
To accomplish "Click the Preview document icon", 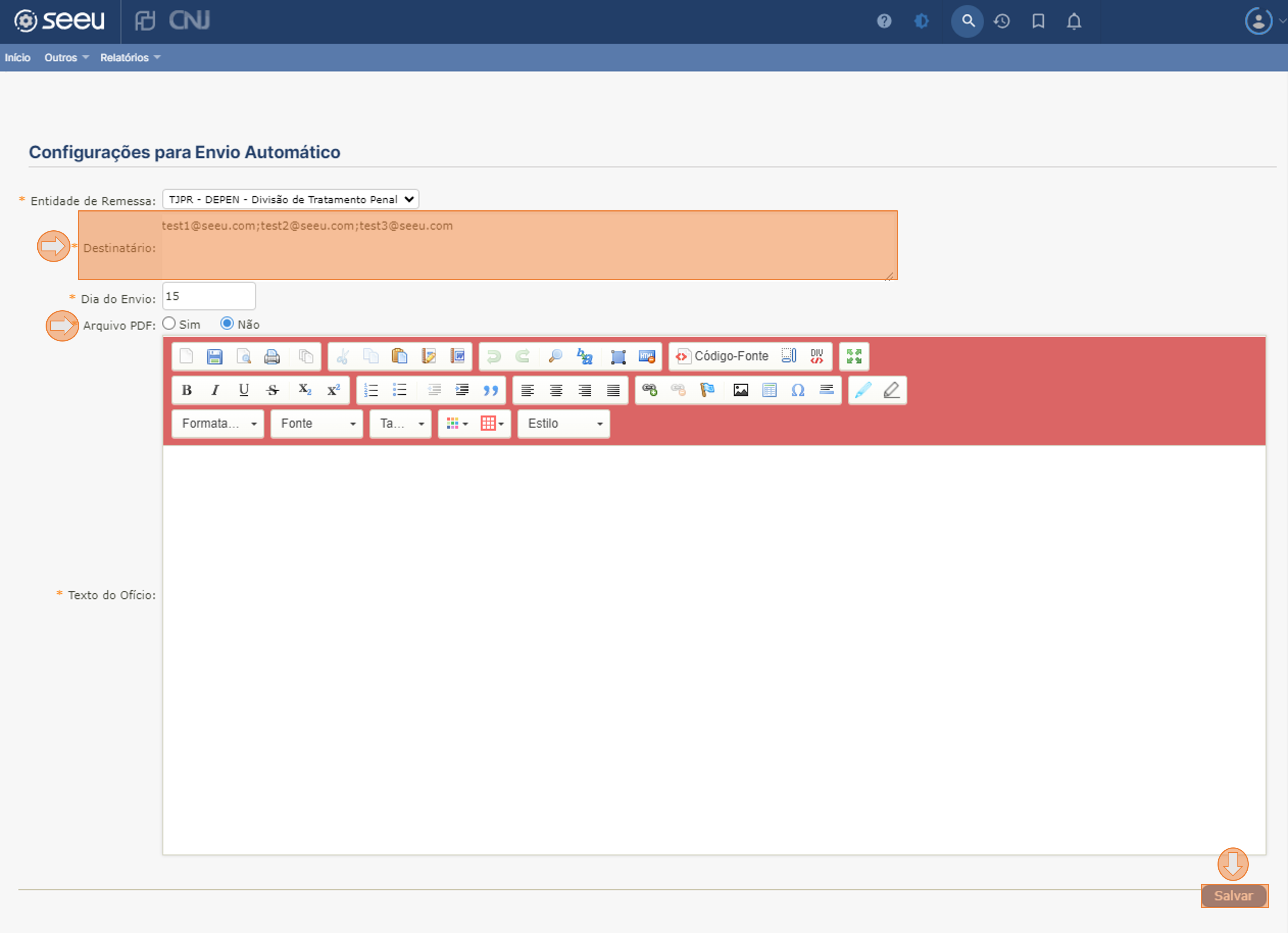I will pyautogui.click(x=244, y=356).
